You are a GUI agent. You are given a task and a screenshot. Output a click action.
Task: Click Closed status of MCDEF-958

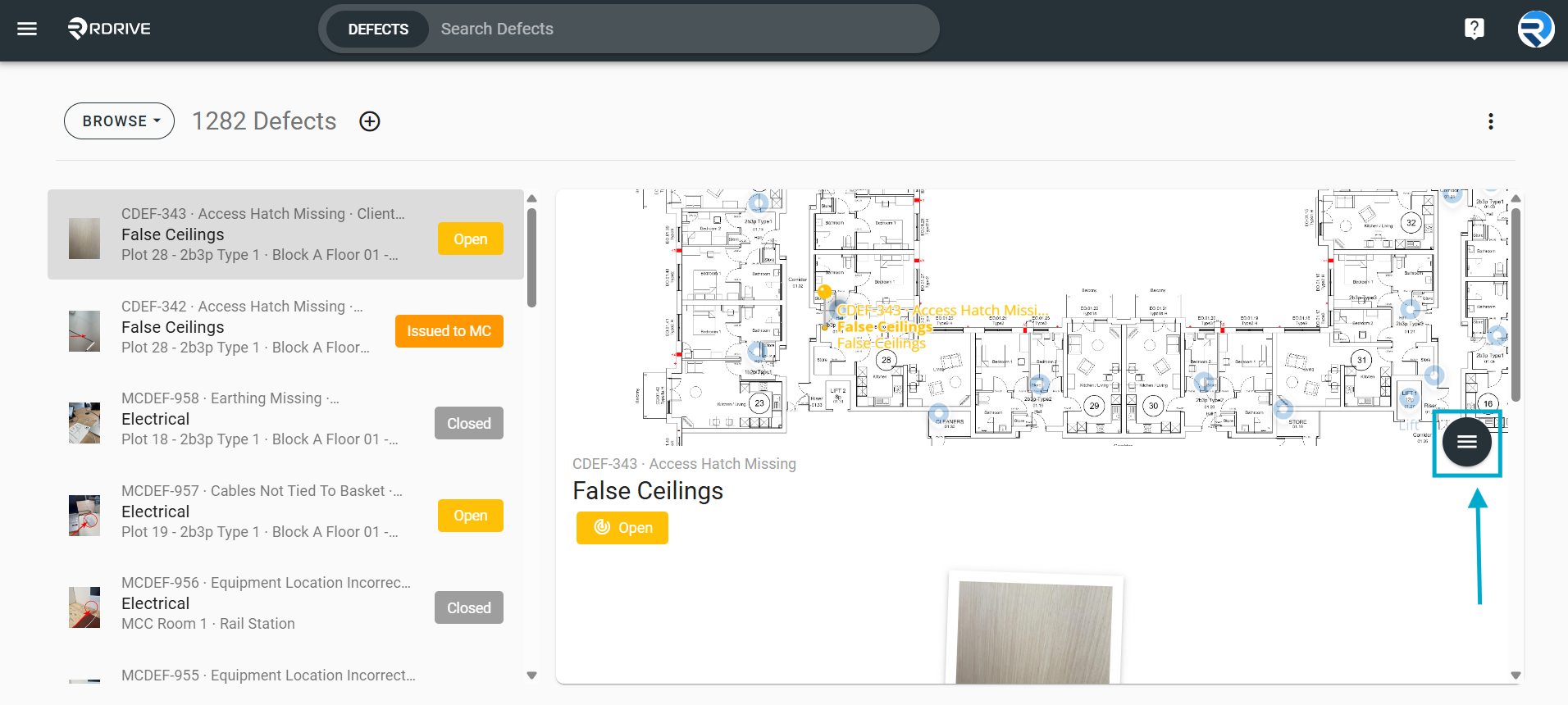pos(468,423)
